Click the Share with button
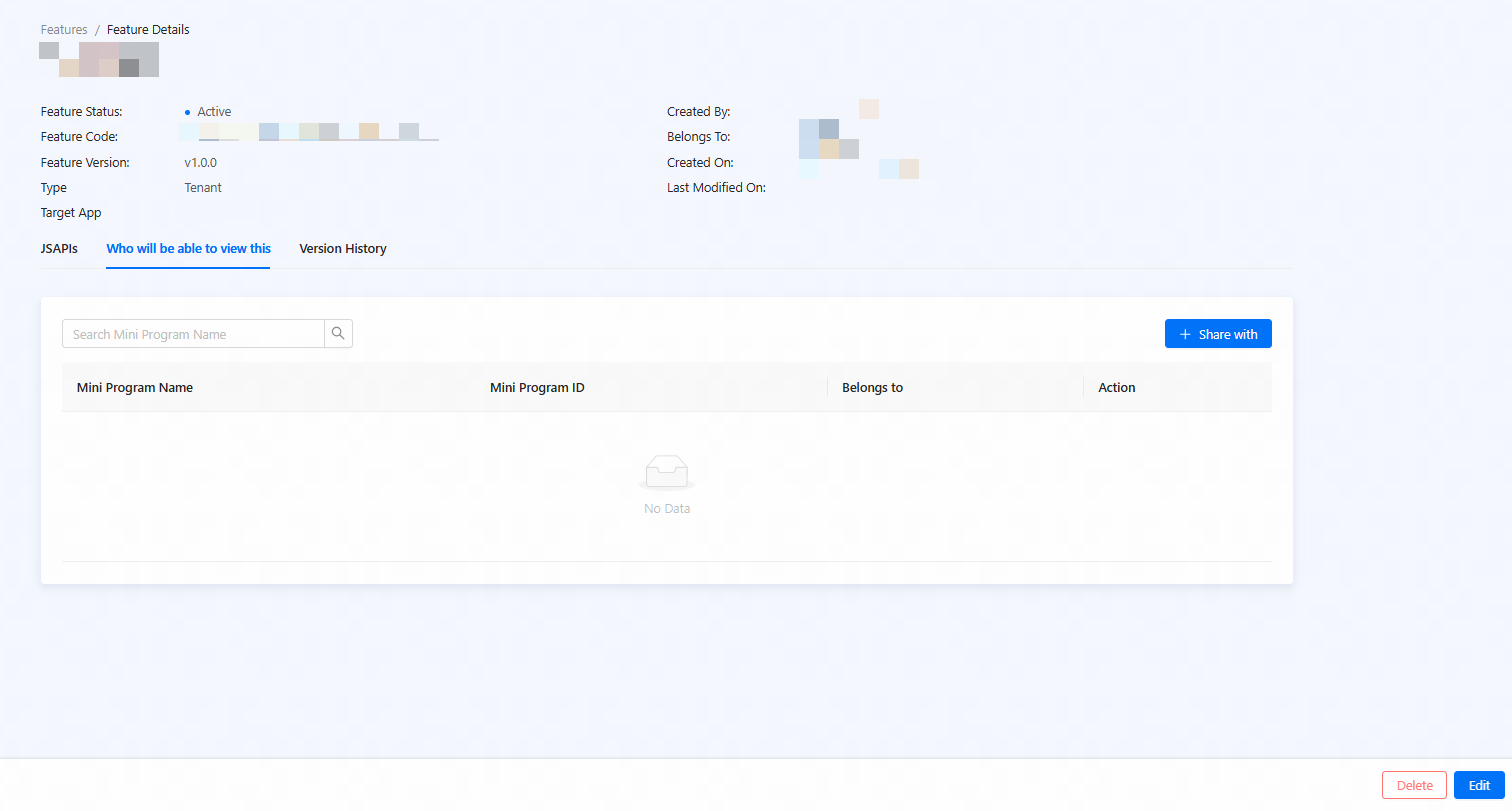 tap(1218, 334)
